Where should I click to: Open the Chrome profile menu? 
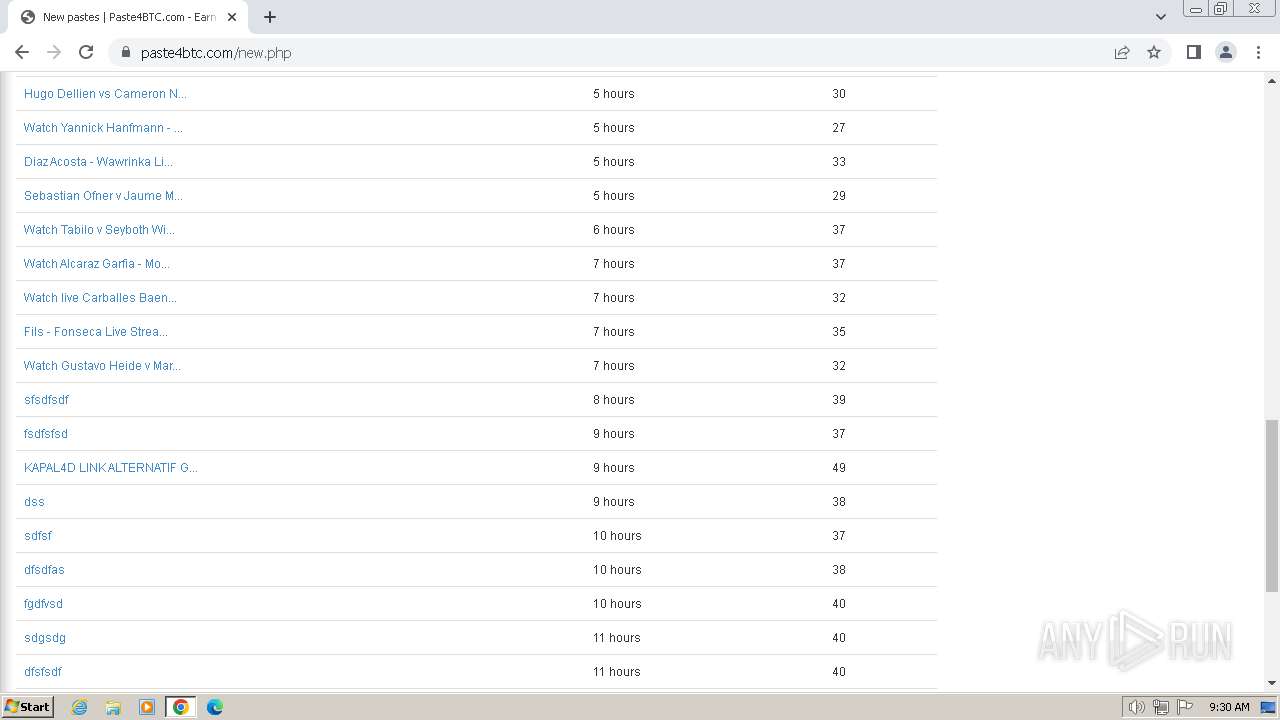coord(1225,52)
